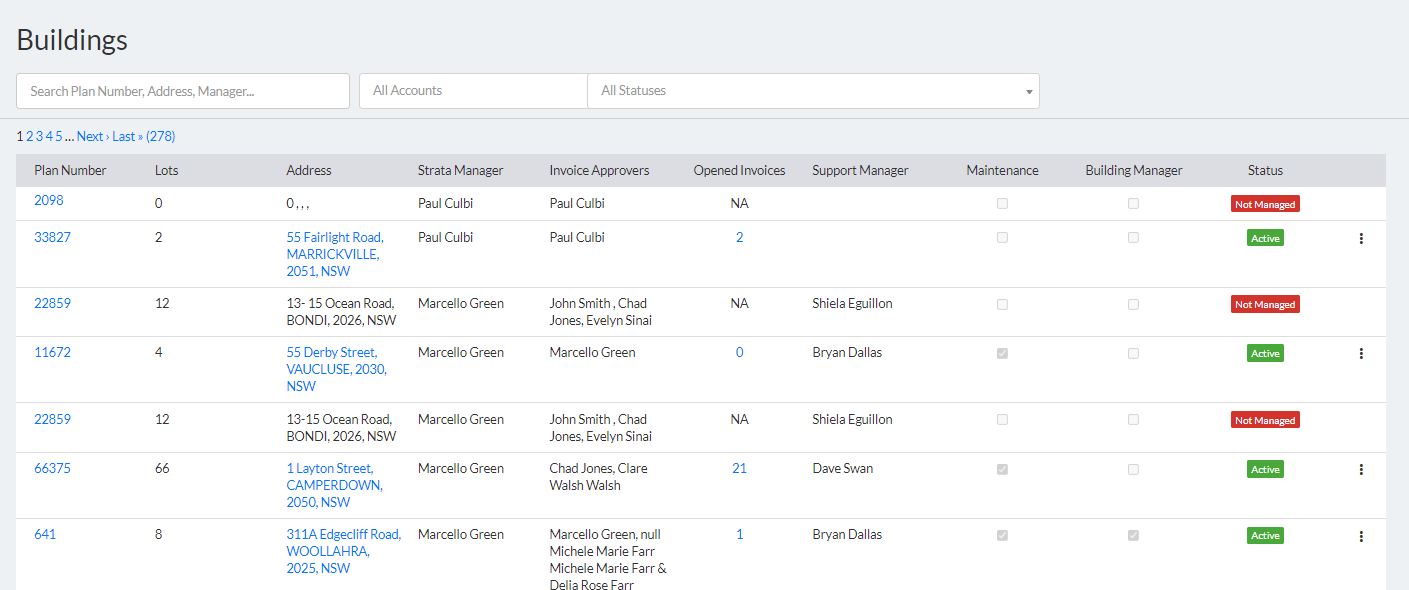Open the 311A Edgecliff Road, Woollahra address
The height and width of the screenshot is (590, 1409).
pos(343,551)
